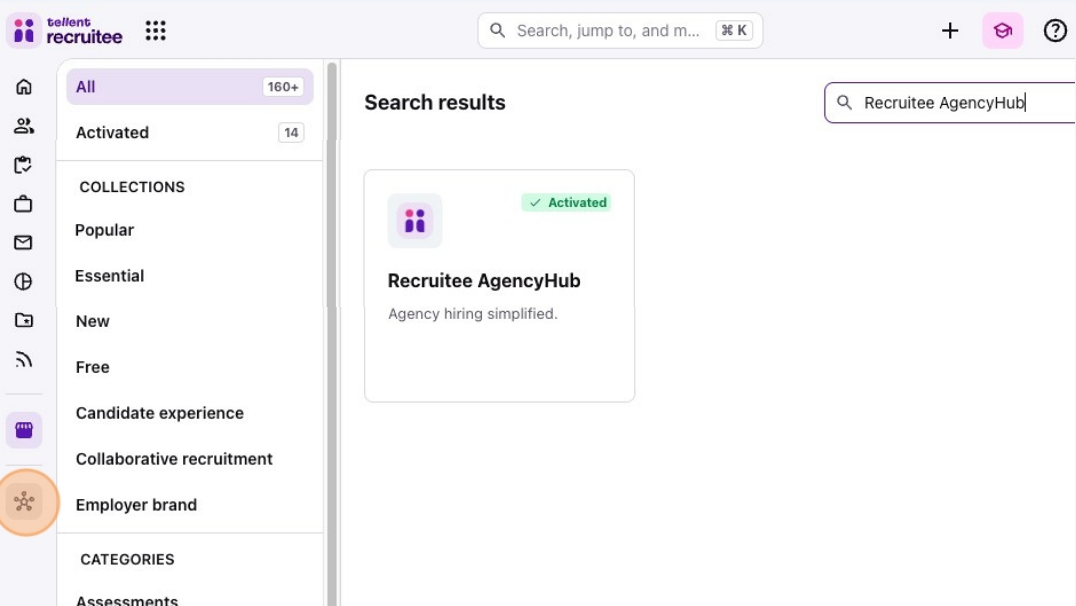The image size is (1076, 606).
Task: Open the feed broadcast icon
Action: (x=23, y=360)
